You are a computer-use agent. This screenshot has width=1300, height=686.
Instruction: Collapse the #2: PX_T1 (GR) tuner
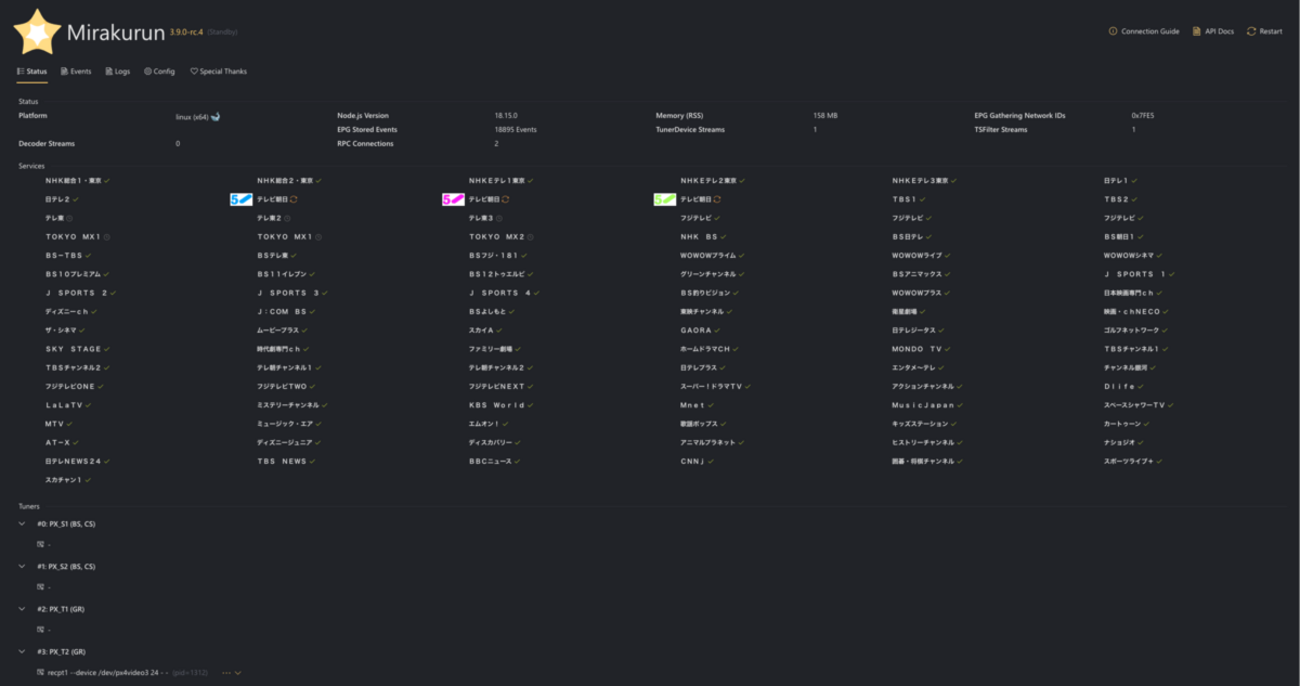pos(23,609)
